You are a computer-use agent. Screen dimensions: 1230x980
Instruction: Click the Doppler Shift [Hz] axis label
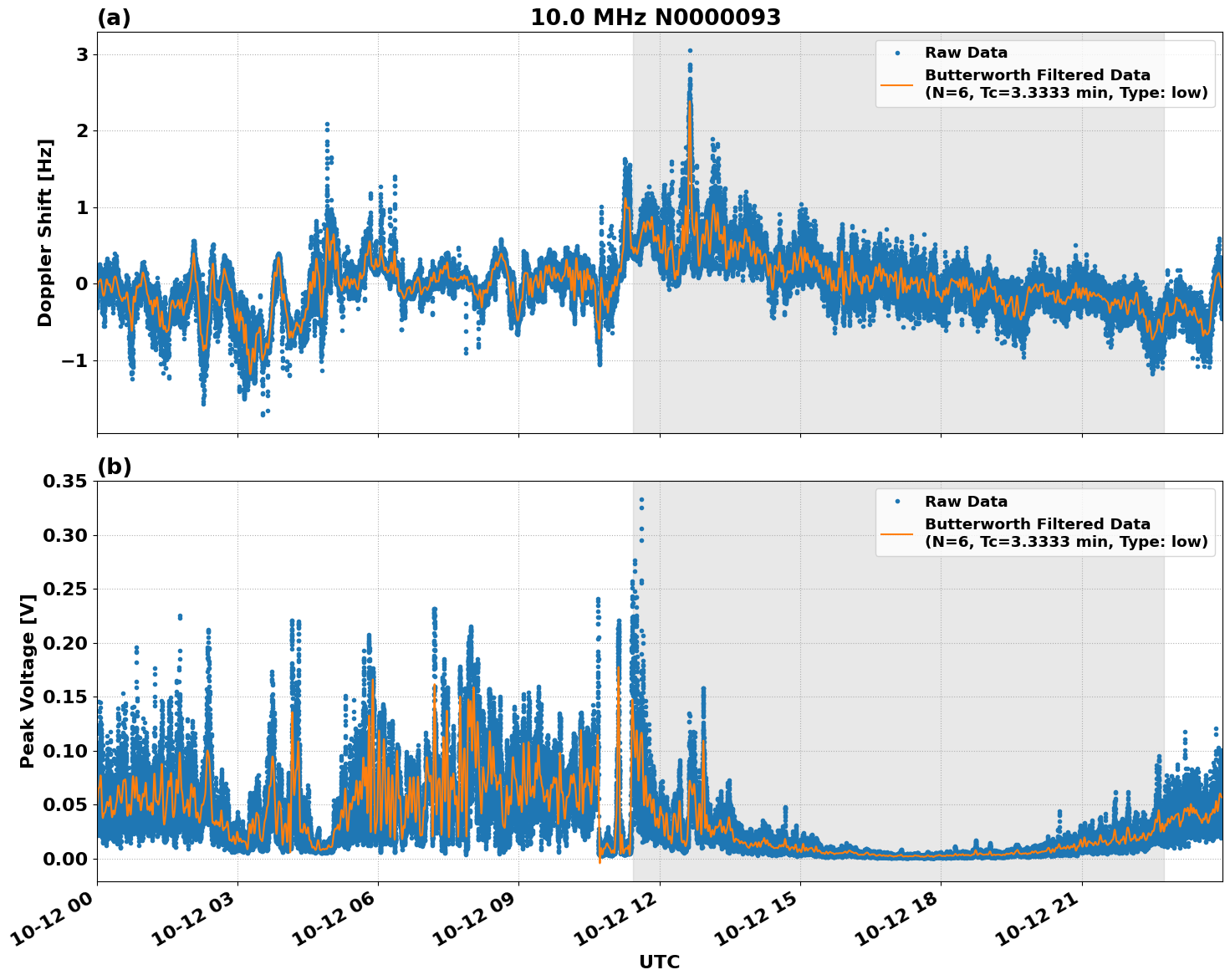45,232
